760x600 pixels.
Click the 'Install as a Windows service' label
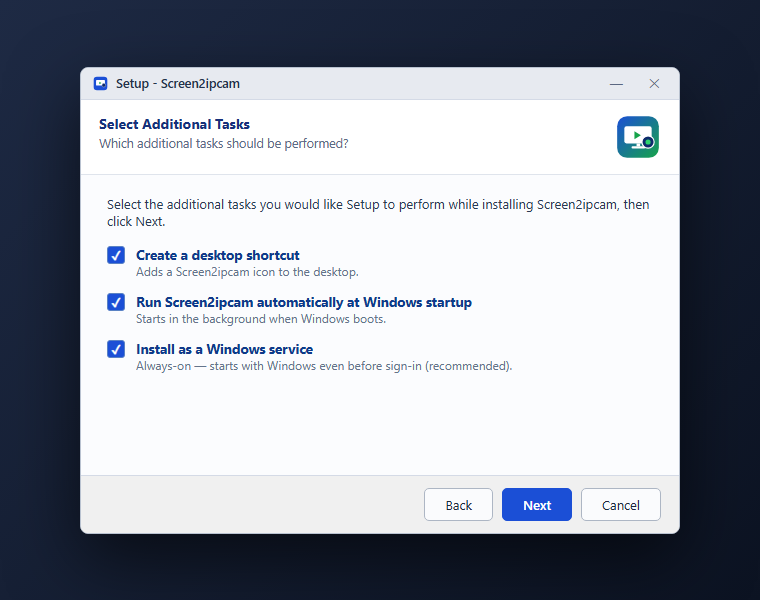coord(224,349)
